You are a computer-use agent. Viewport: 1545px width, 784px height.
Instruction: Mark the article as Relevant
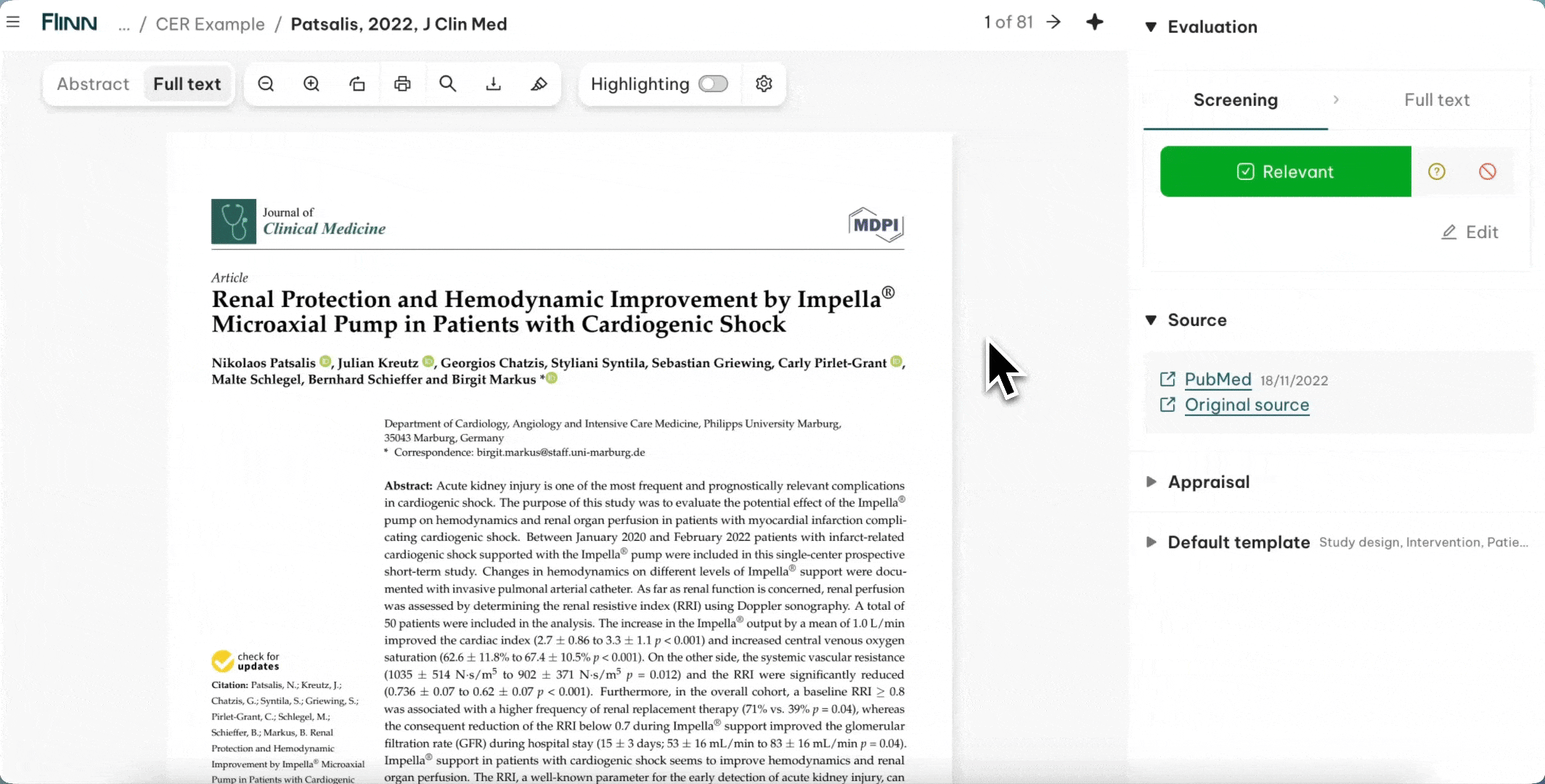coord(1285,172)
